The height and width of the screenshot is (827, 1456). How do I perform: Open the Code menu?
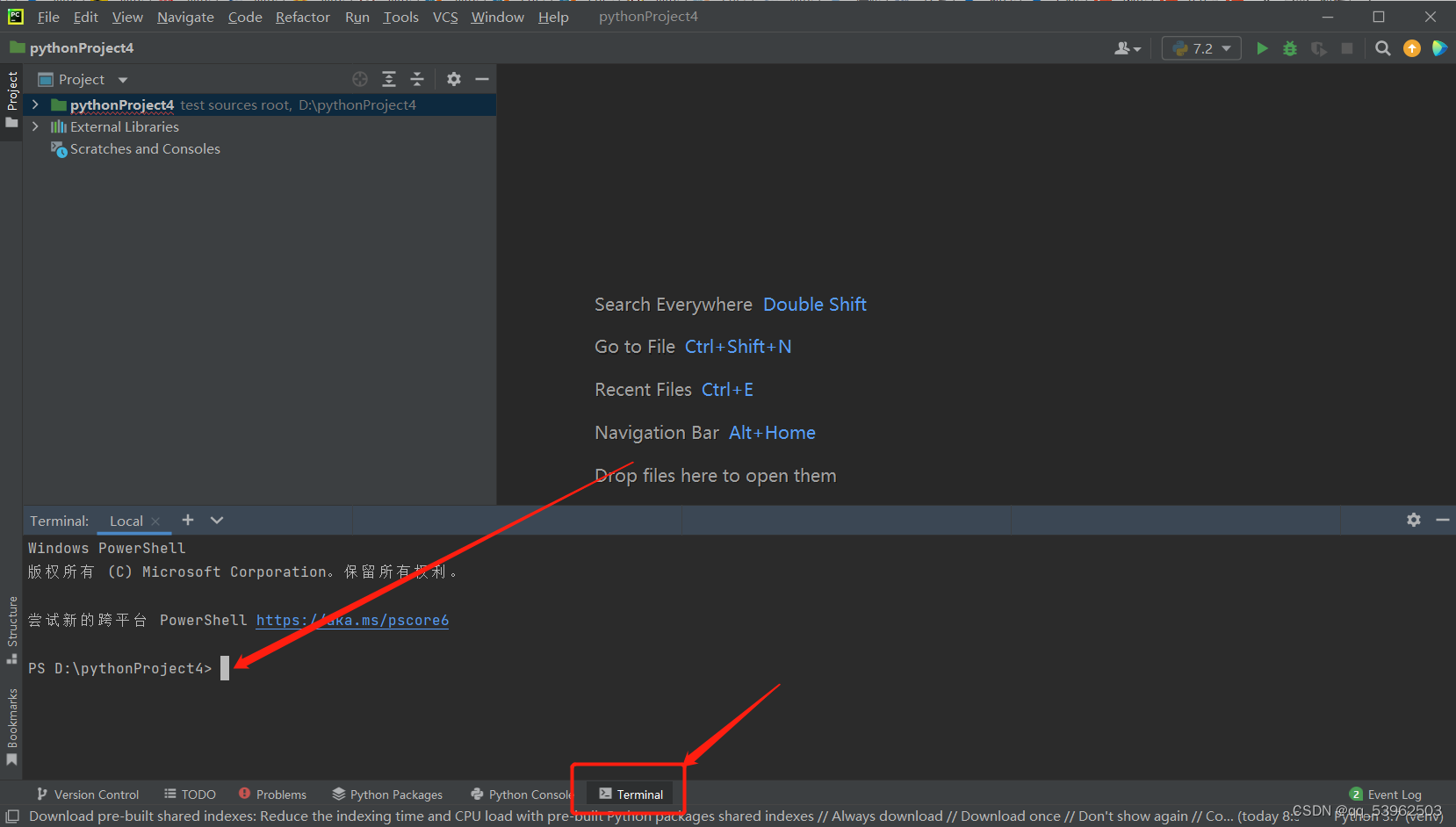click(245, 17)
